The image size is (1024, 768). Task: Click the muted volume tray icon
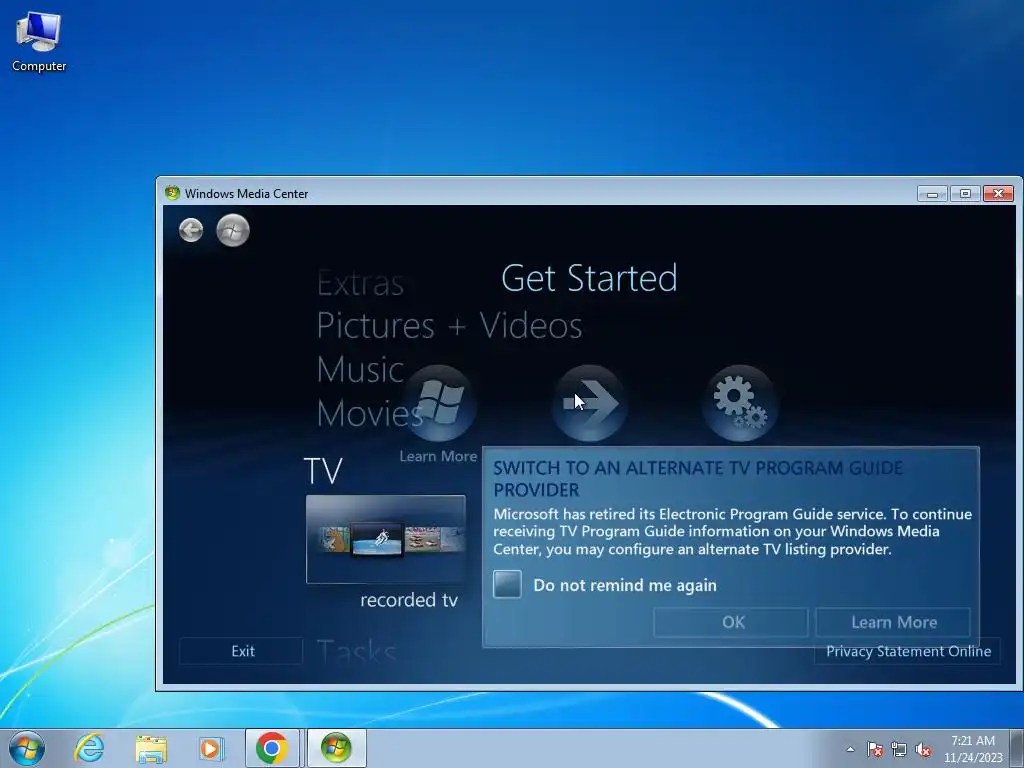click(x=923, y=749)
